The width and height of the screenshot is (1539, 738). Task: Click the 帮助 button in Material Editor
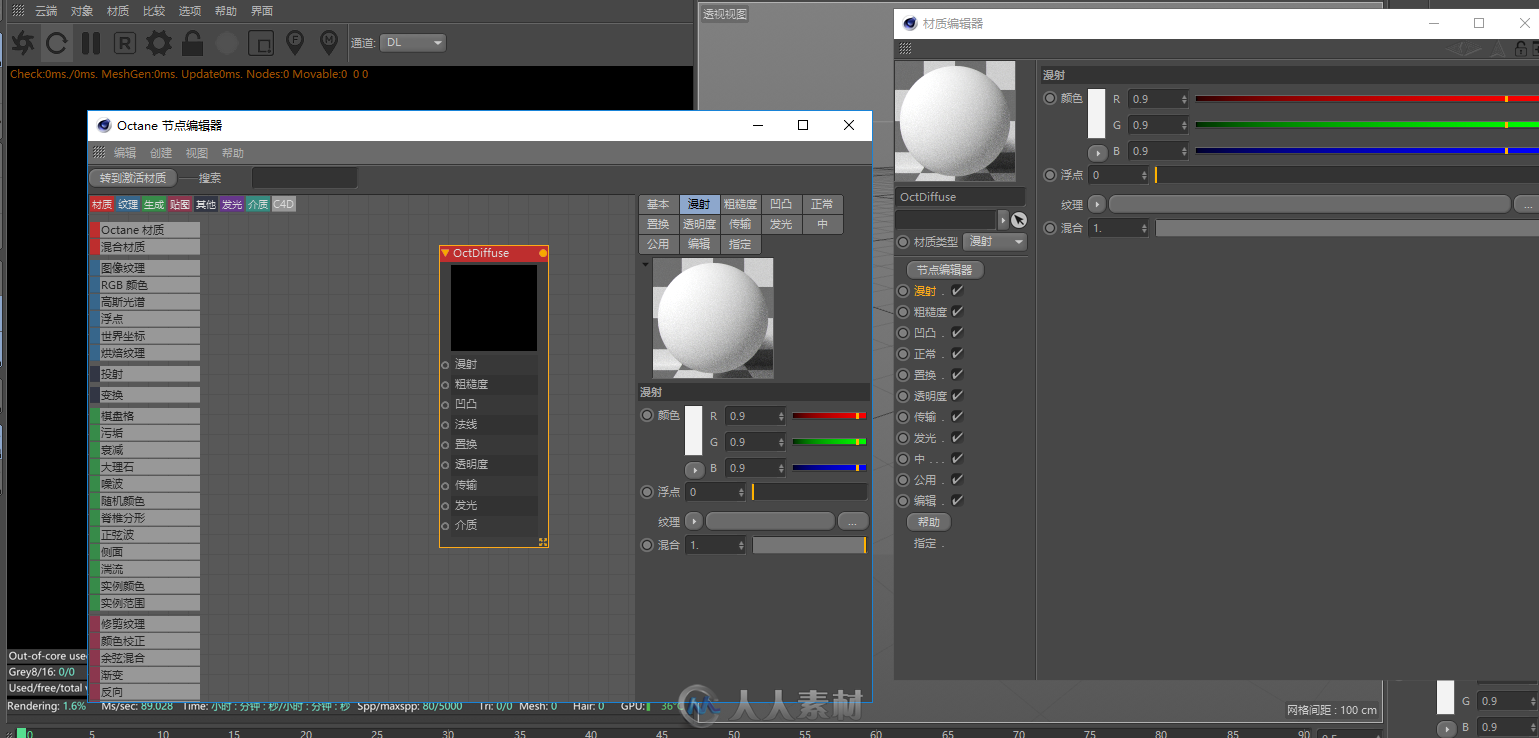point(929,522)
